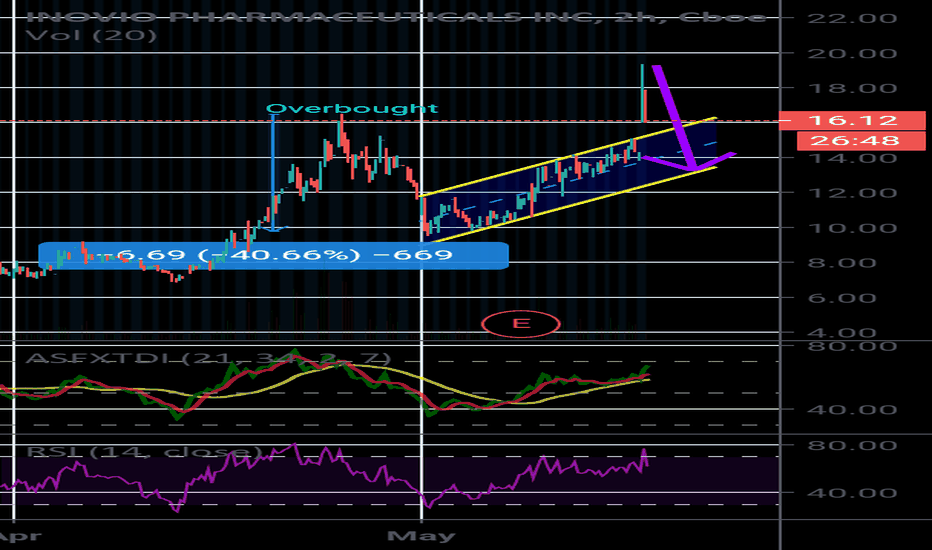This screenshot has height=550, width=932.
Task: Click the Inovio Pharmaceuticals Inc chart title
Action: pyautogui.click(x=396, y=17)
